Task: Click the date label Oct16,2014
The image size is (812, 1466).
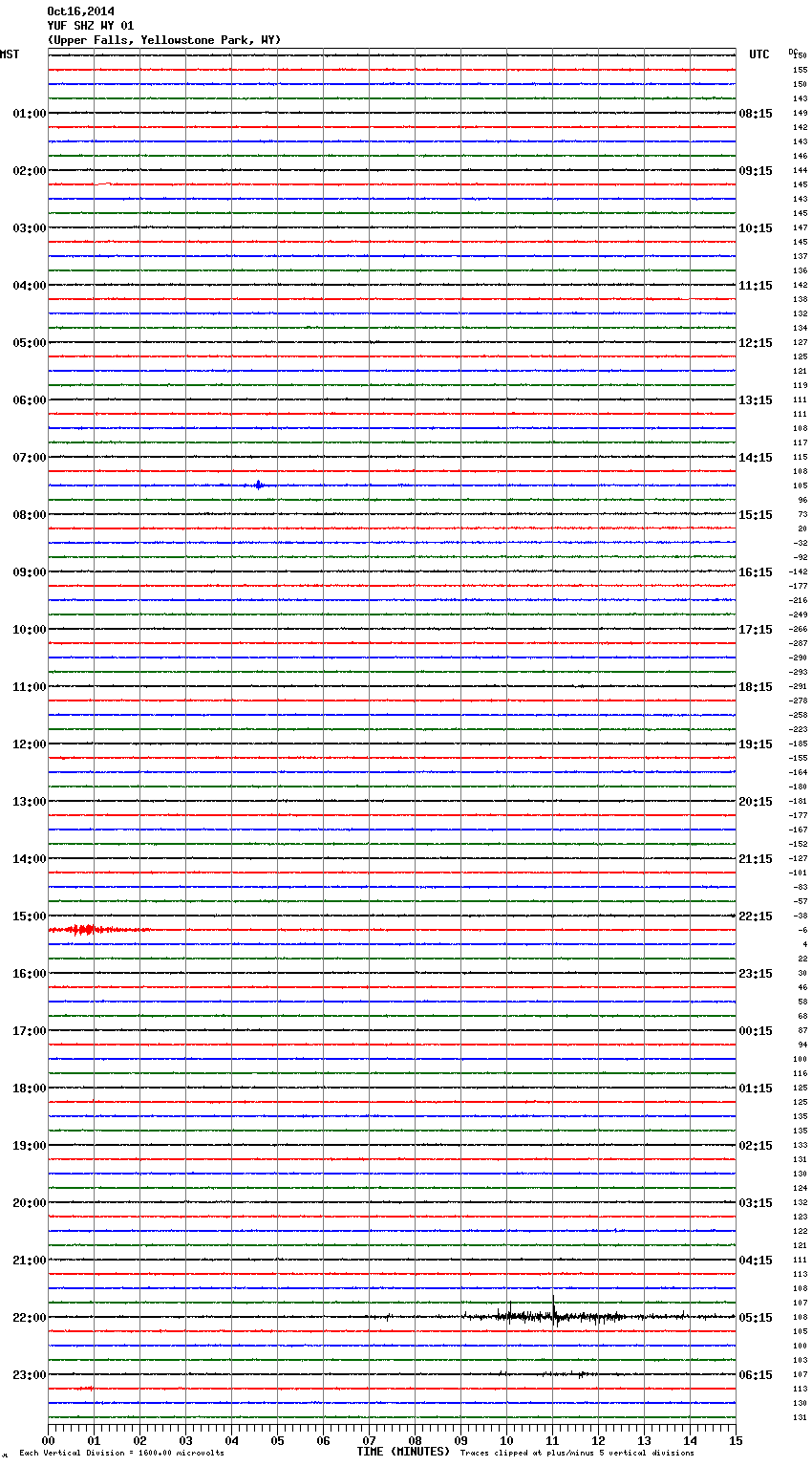Action: click(80, 11)
